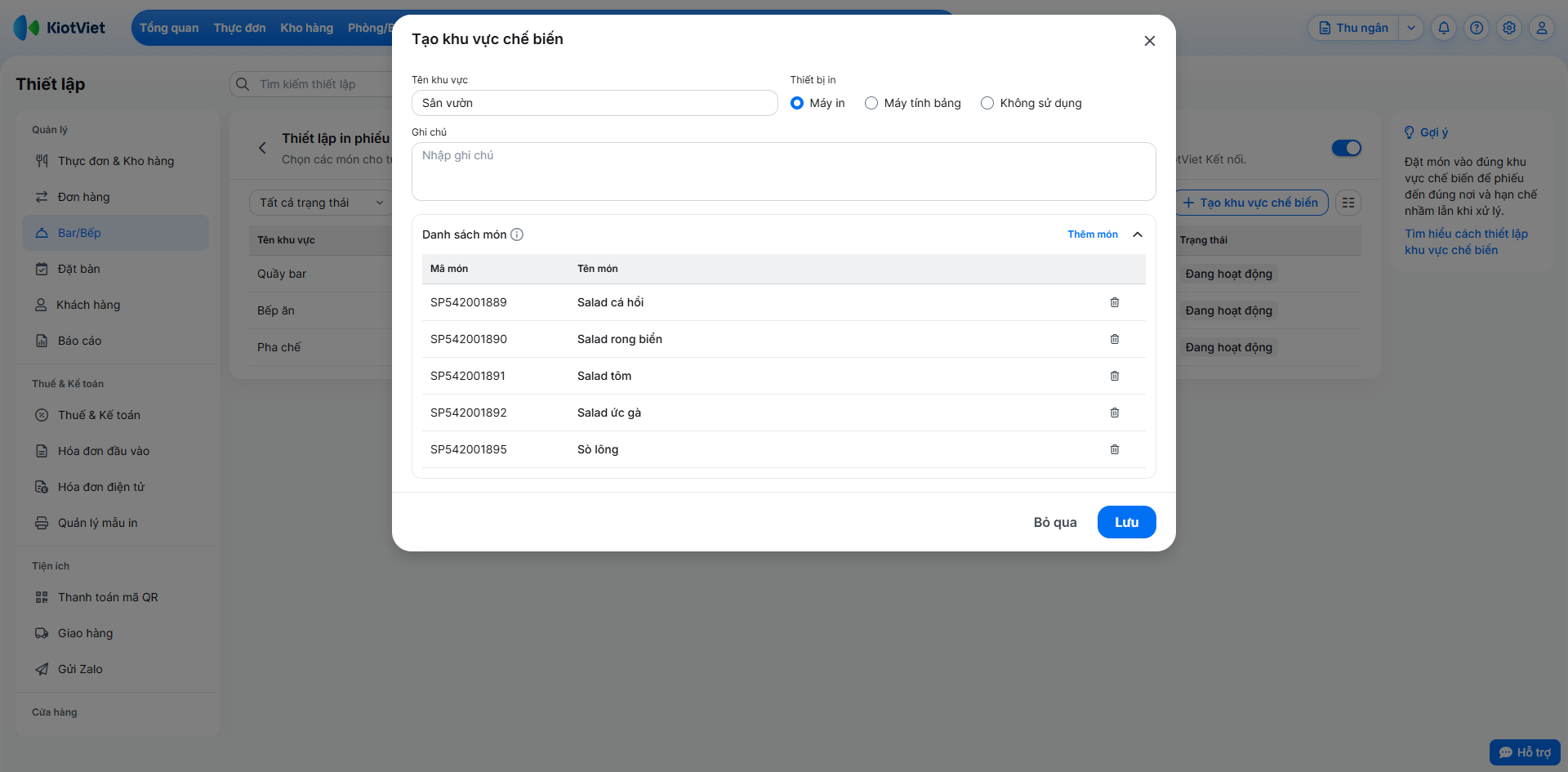The height and width of the screenshot is (772, 1568).
Task: Click dish code SP542001892
Action: [469, 413]
